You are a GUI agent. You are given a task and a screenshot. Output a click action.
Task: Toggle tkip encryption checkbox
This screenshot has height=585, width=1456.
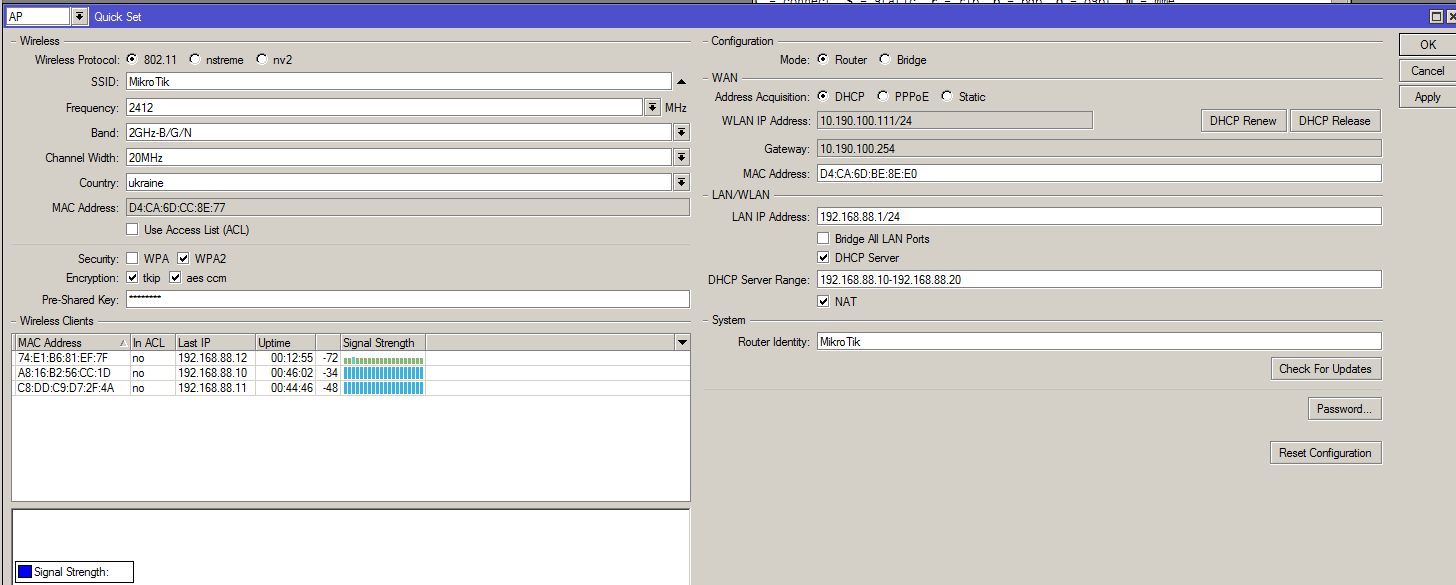tap(133, 278)
